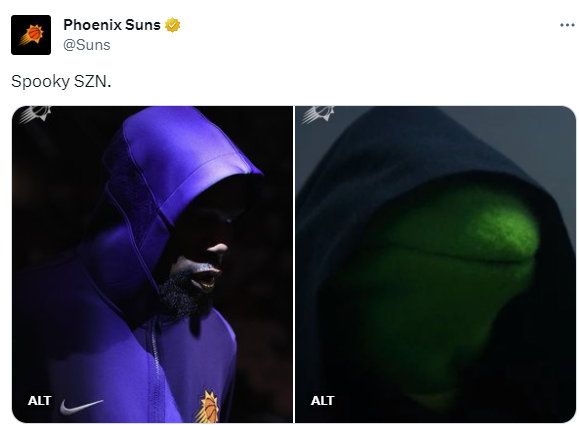Click the Nike swoosh on the photo
Image resolution: width=579 pixels, height=425 pixels.
click(81, 406)
